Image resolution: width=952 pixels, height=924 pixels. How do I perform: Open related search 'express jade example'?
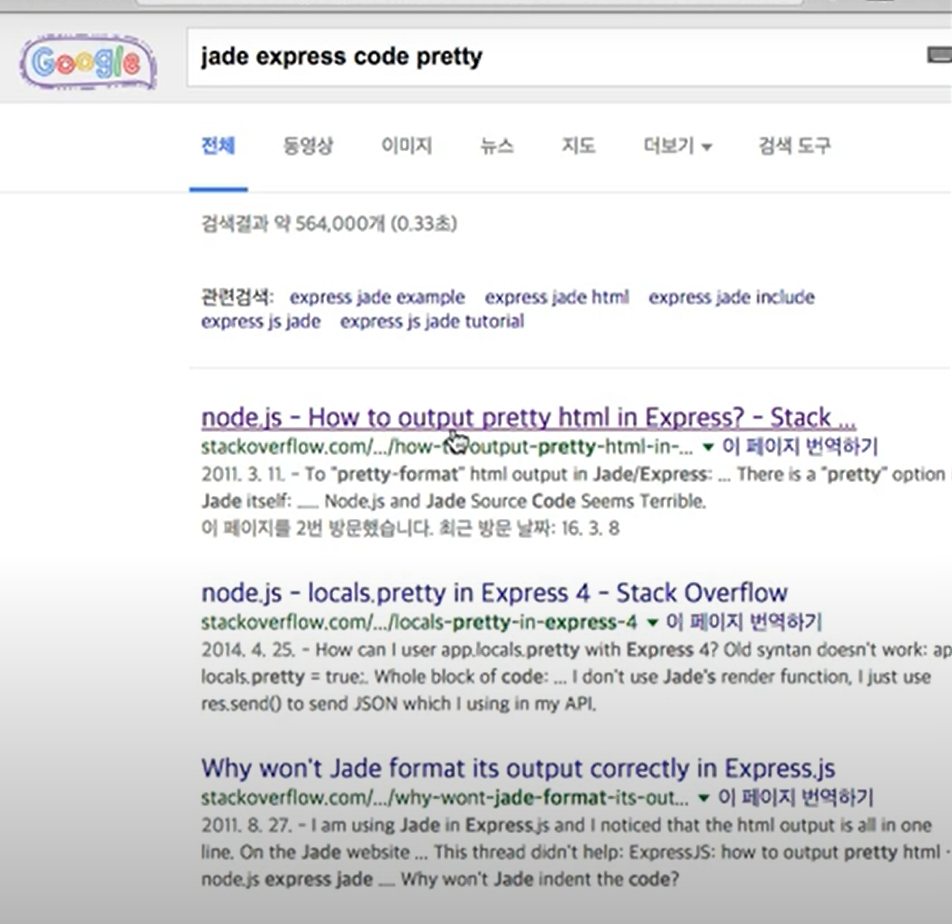click(x=377, y=297)
